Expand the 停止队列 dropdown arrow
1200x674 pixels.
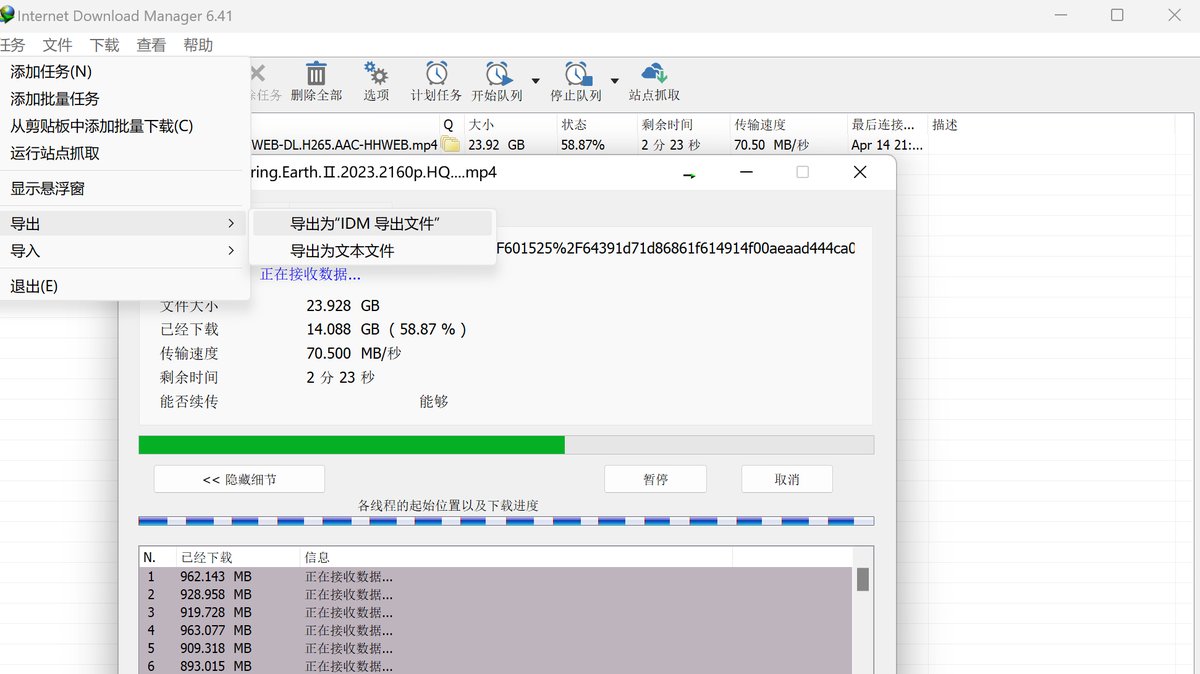[614, 81]
